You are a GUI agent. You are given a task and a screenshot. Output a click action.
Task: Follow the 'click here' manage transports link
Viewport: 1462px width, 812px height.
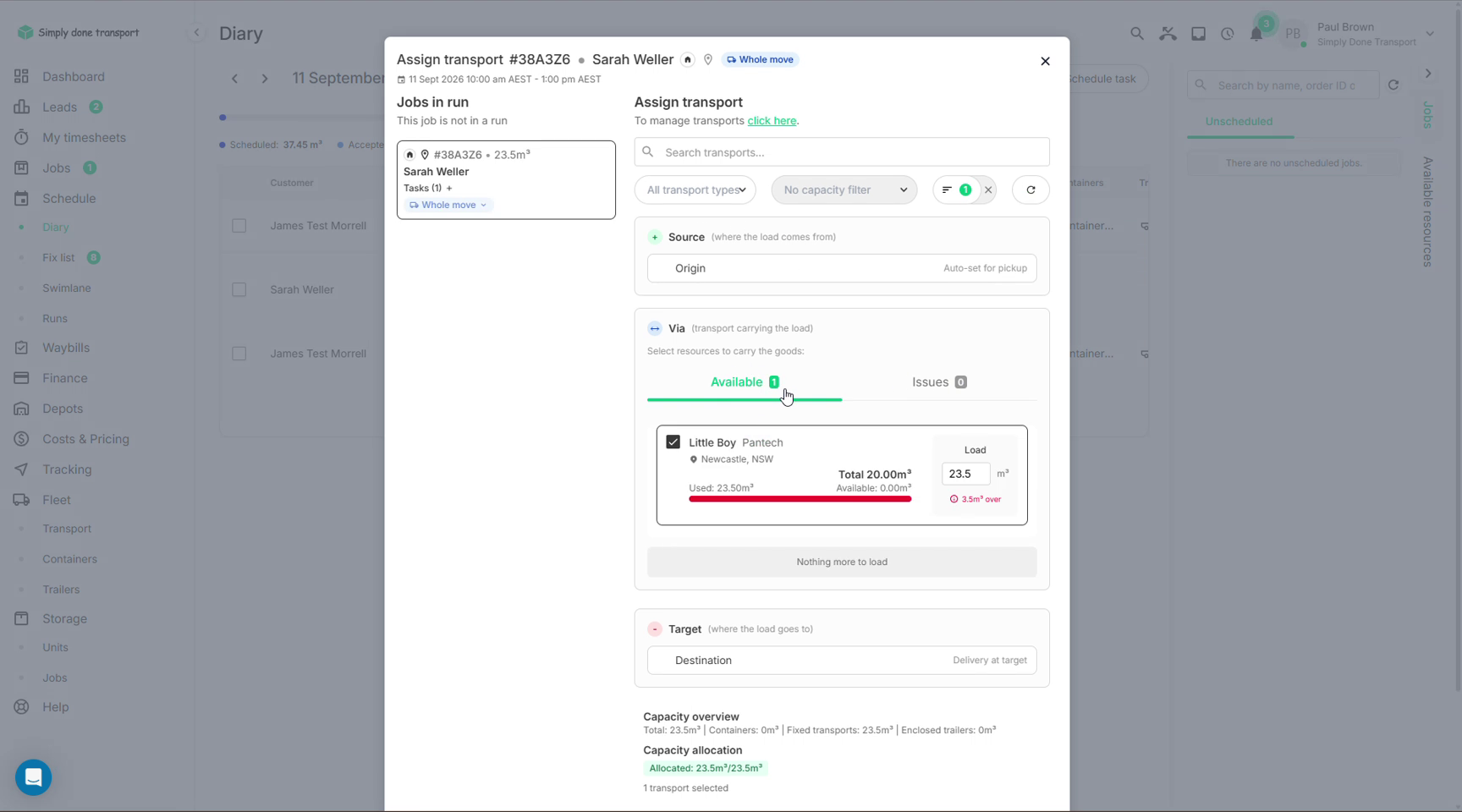coord(772,120)
